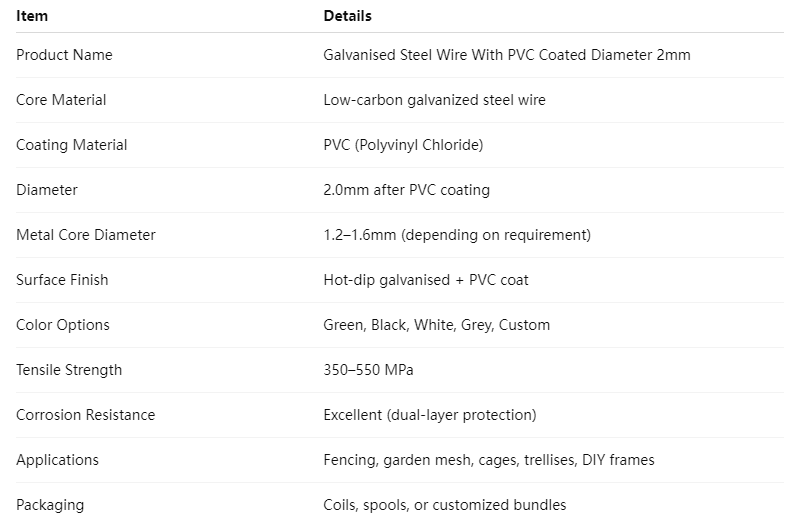Select the "Surface Finish" row label
Screen dimensions: 812x526
62,280
